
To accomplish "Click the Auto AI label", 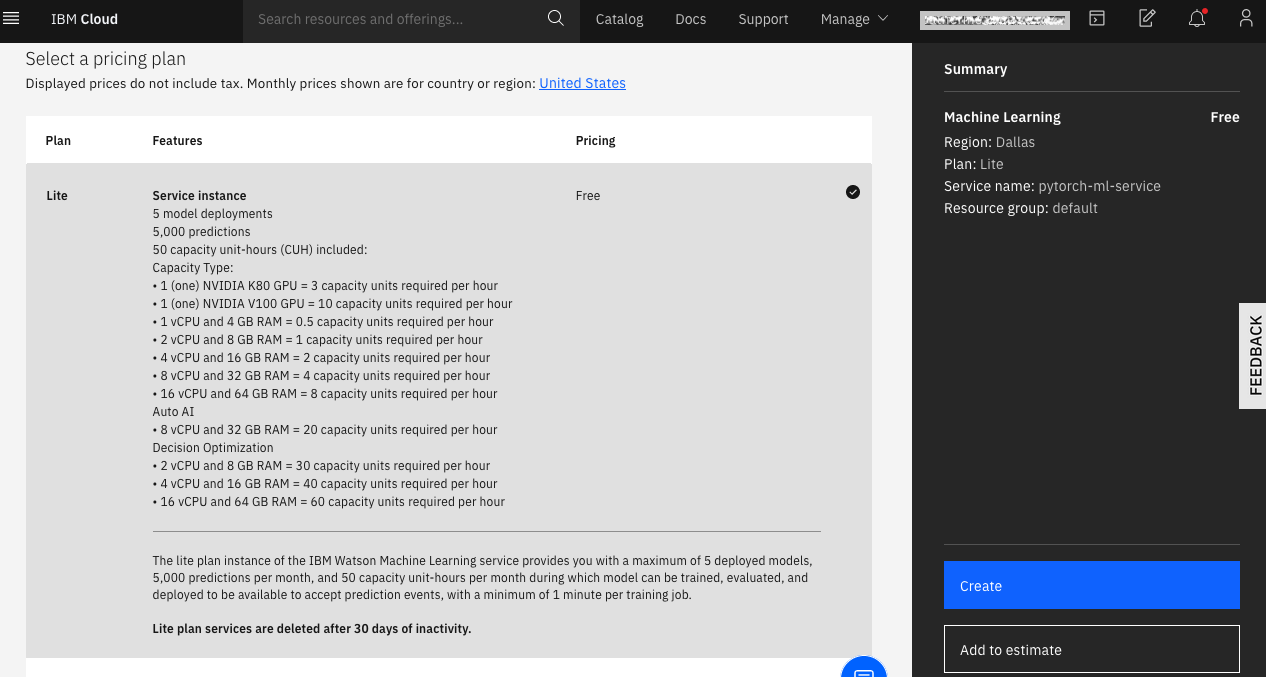I will [173, 412].
